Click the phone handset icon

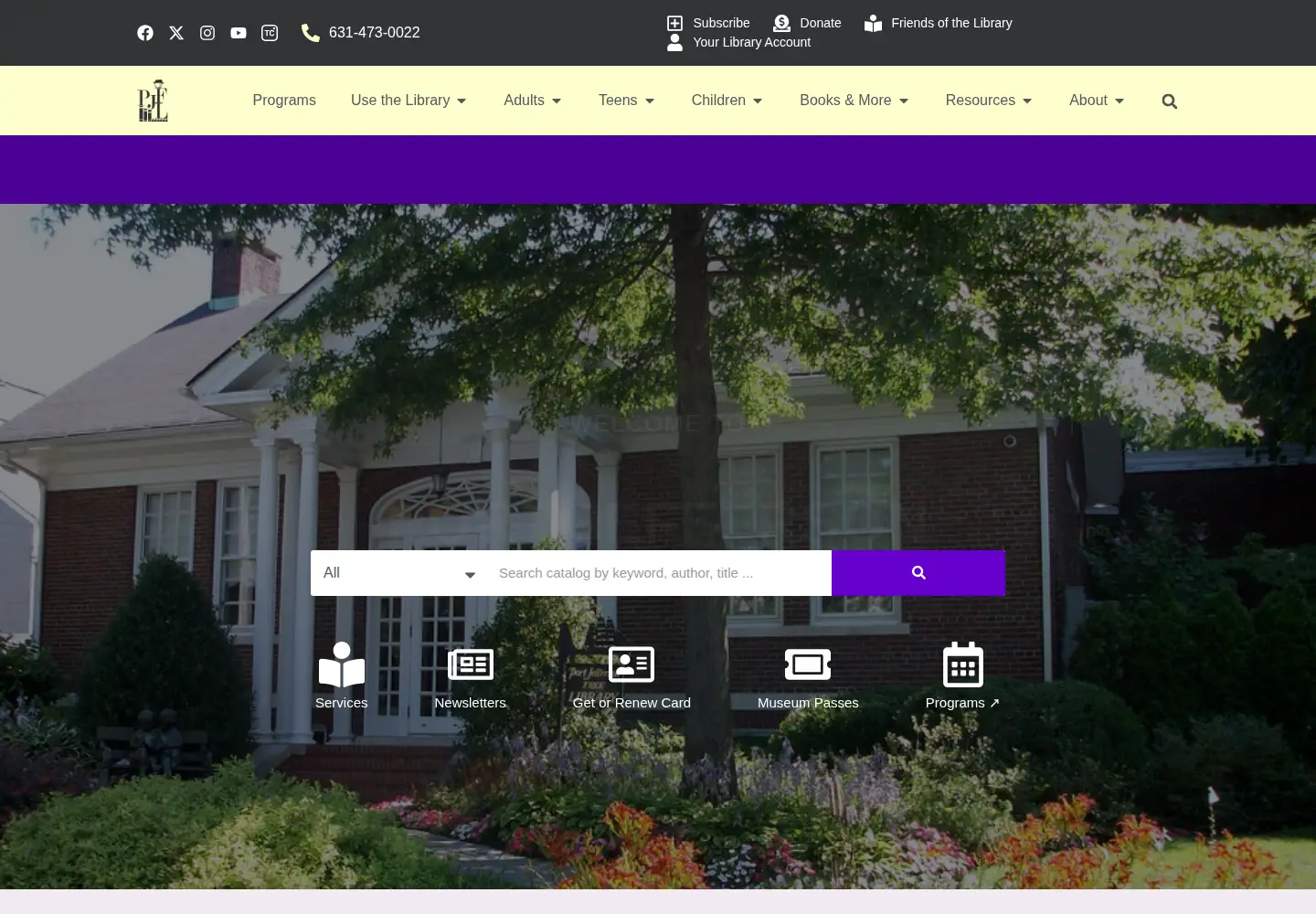point(311,33)
